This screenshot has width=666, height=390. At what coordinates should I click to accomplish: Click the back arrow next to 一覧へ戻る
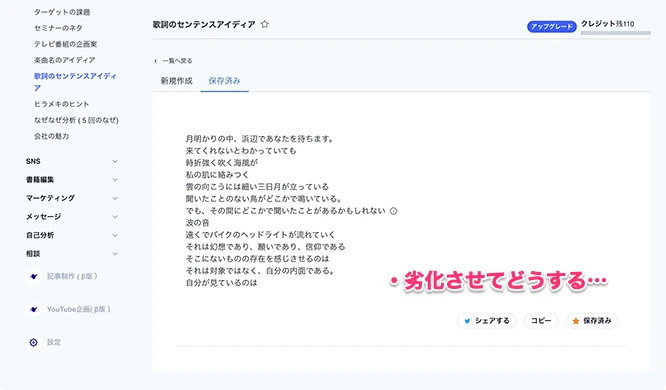[155, 61]
